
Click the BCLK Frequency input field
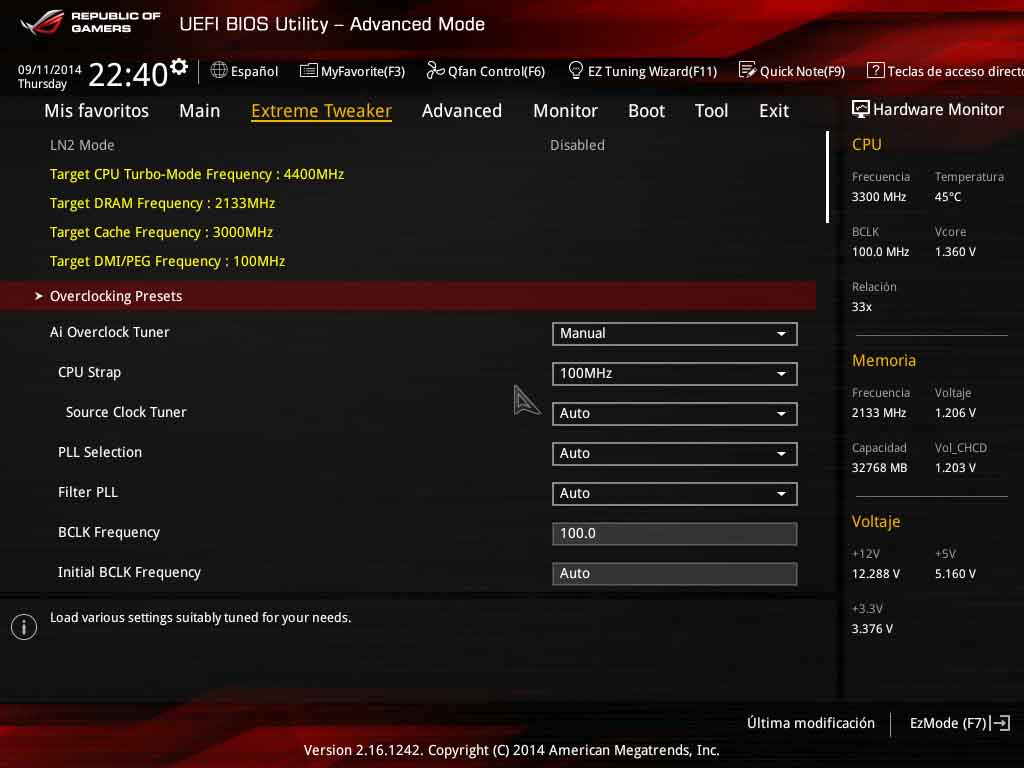(674, 534)
